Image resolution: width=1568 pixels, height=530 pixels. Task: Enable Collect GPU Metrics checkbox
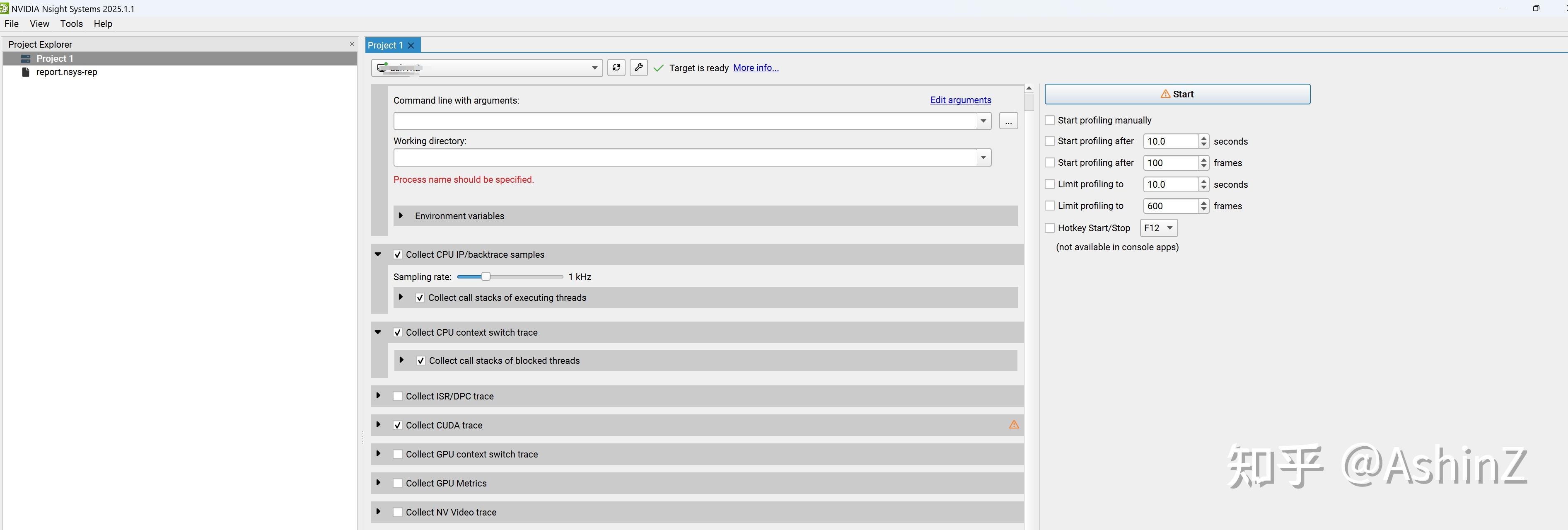click(x=397, y=483)
